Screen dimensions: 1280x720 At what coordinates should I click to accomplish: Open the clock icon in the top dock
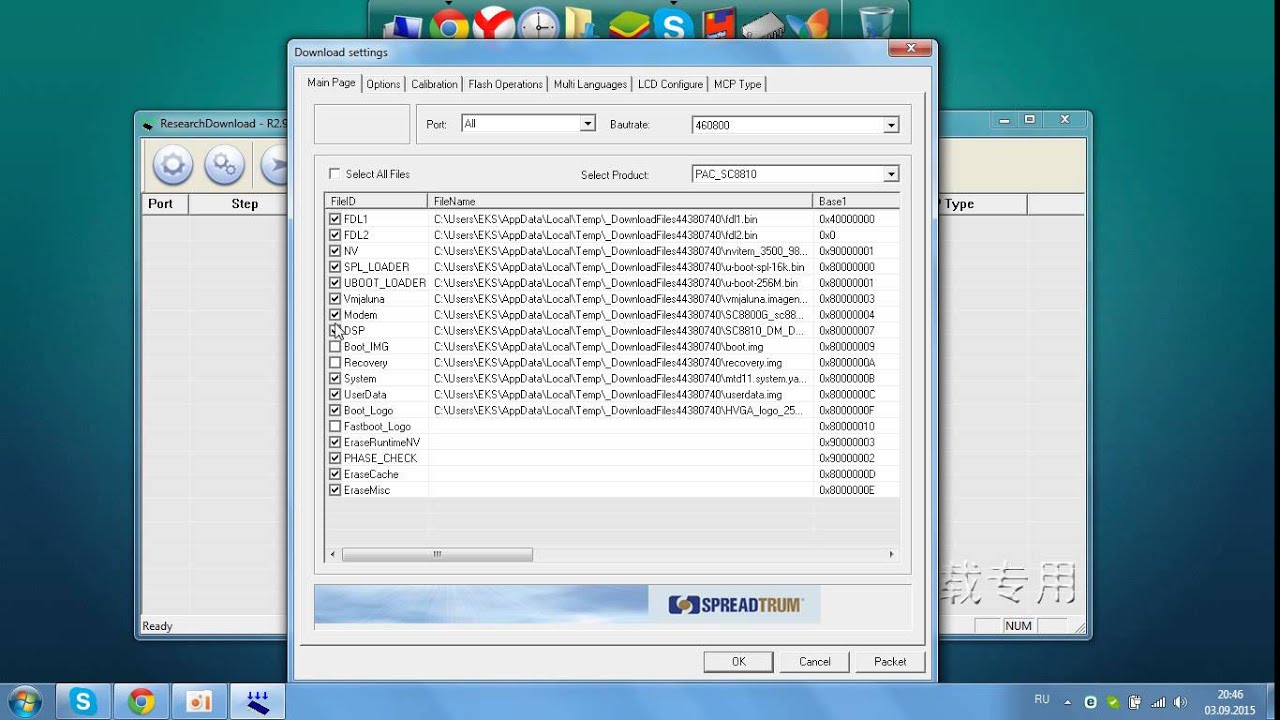[538, 24]
